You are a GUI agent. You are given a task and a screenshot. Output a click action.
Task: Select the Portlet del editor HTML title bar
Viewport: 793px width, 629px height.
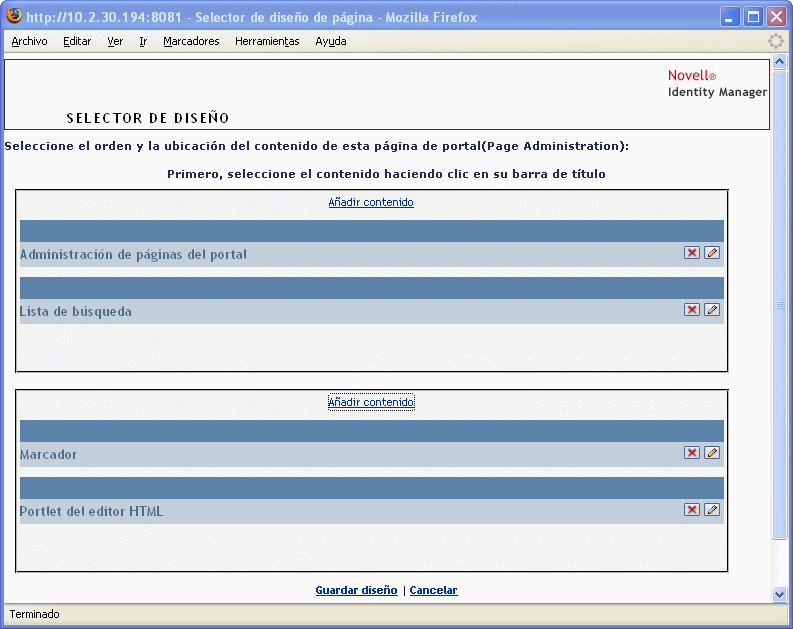click(x=372, y=488)
